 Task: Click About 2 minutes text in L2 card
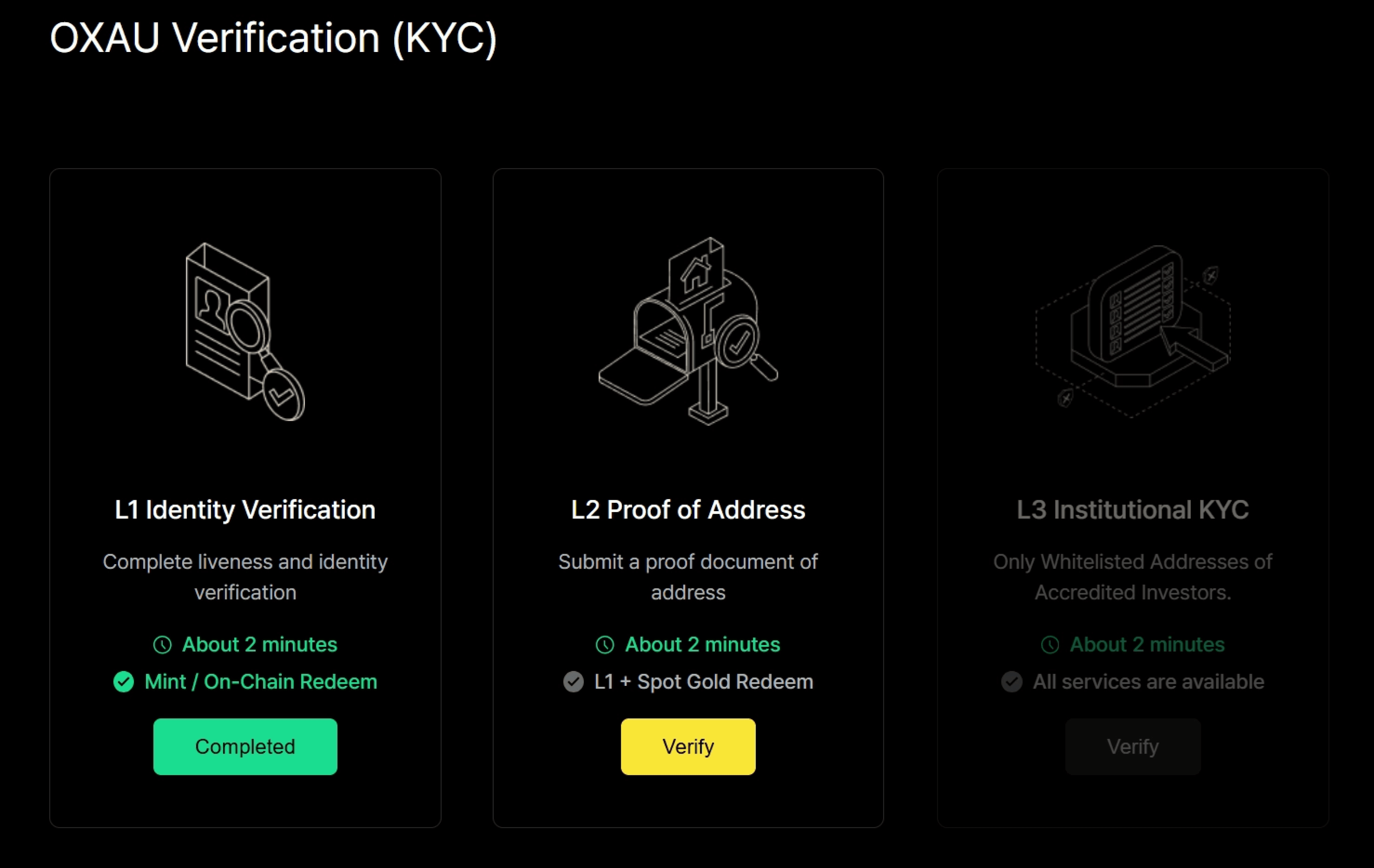coord(702,645)
